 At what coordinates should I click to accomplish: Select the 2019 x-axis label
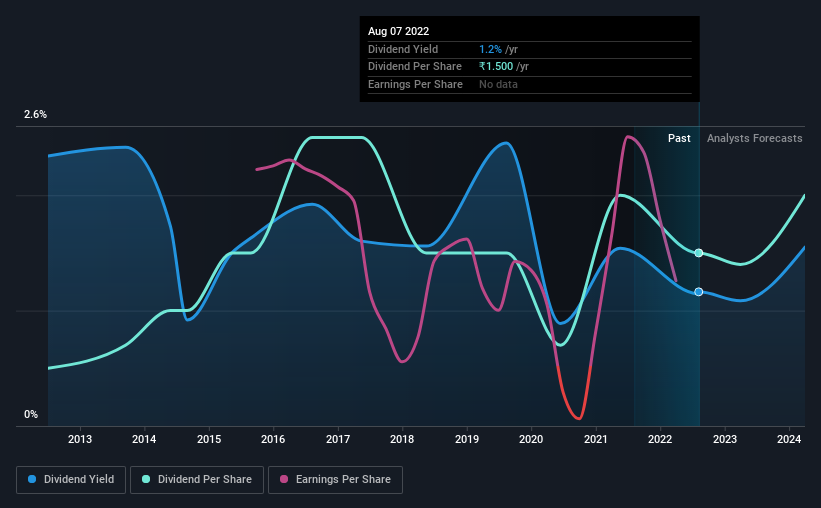click(467, 439)
